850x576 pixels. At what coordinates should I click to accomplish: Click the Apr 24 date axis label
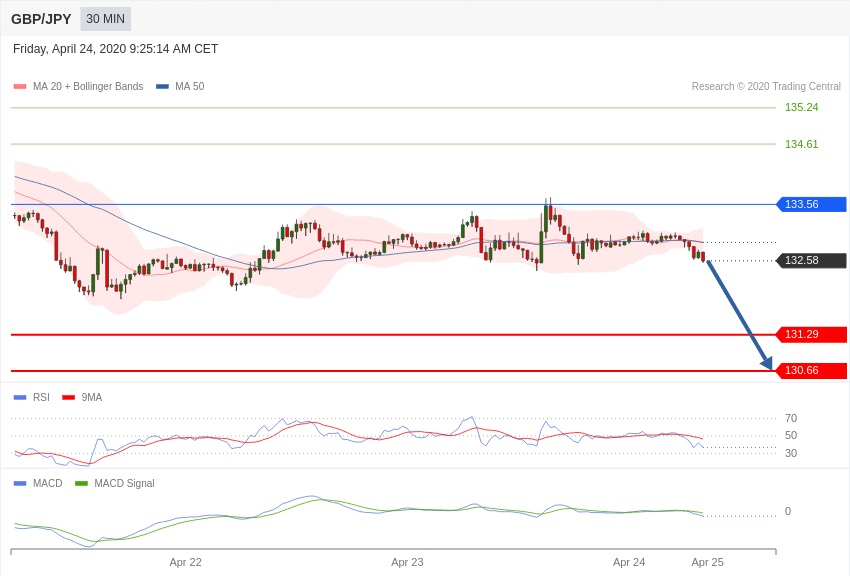(x=629, y=562)
